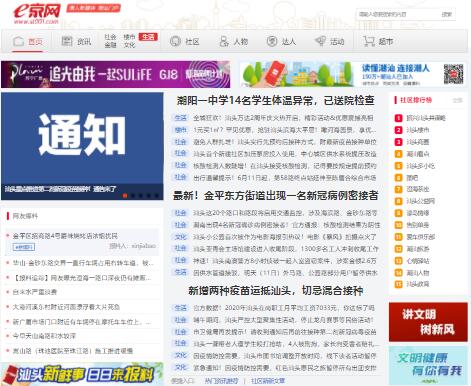
Task: Open the 活动 activities menu item
Action: pyautogui.click(x=337, y=42)
